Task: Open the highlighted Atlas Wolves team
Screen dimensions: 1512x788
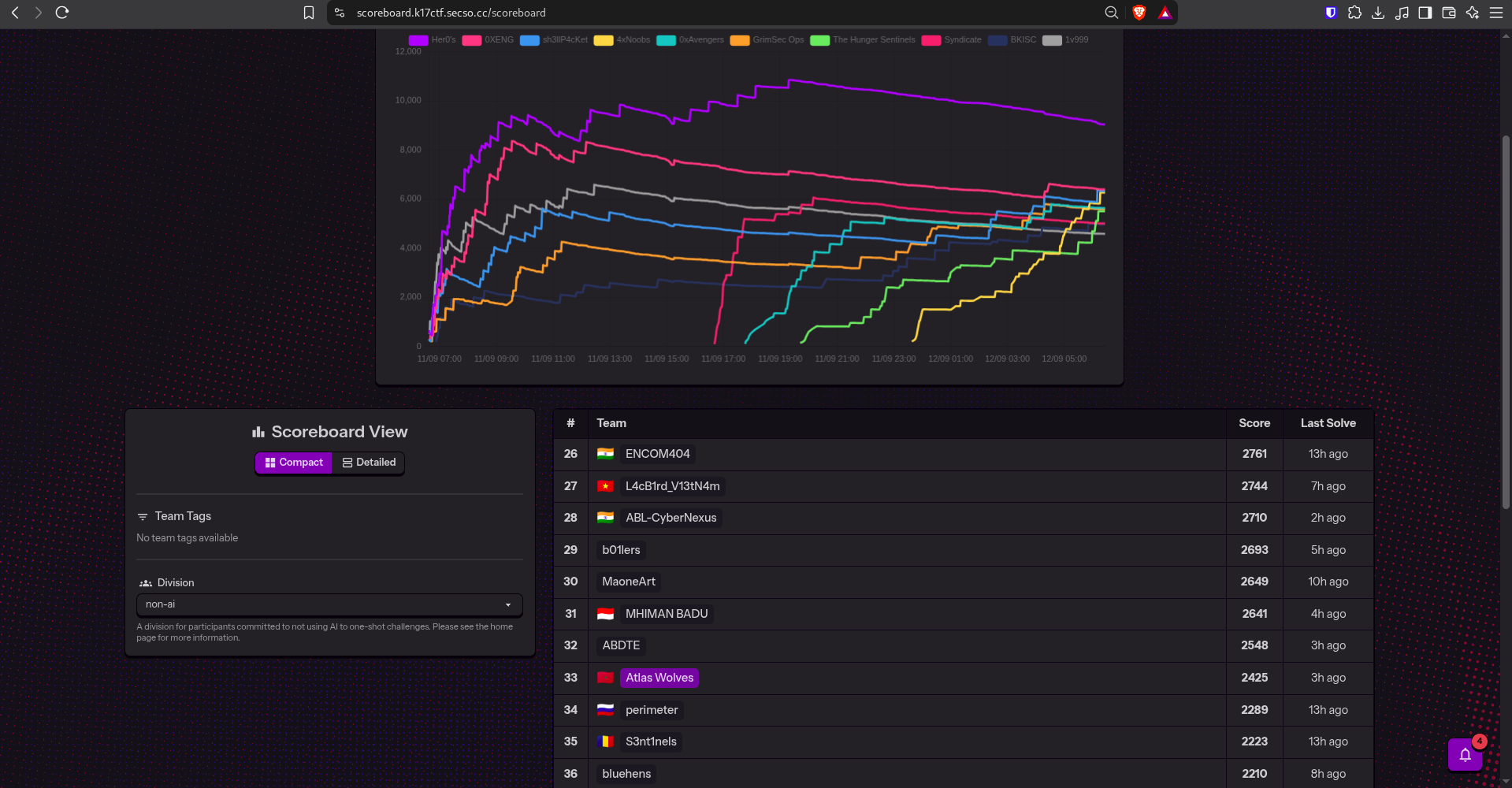Action: click(x=659, y=678)
